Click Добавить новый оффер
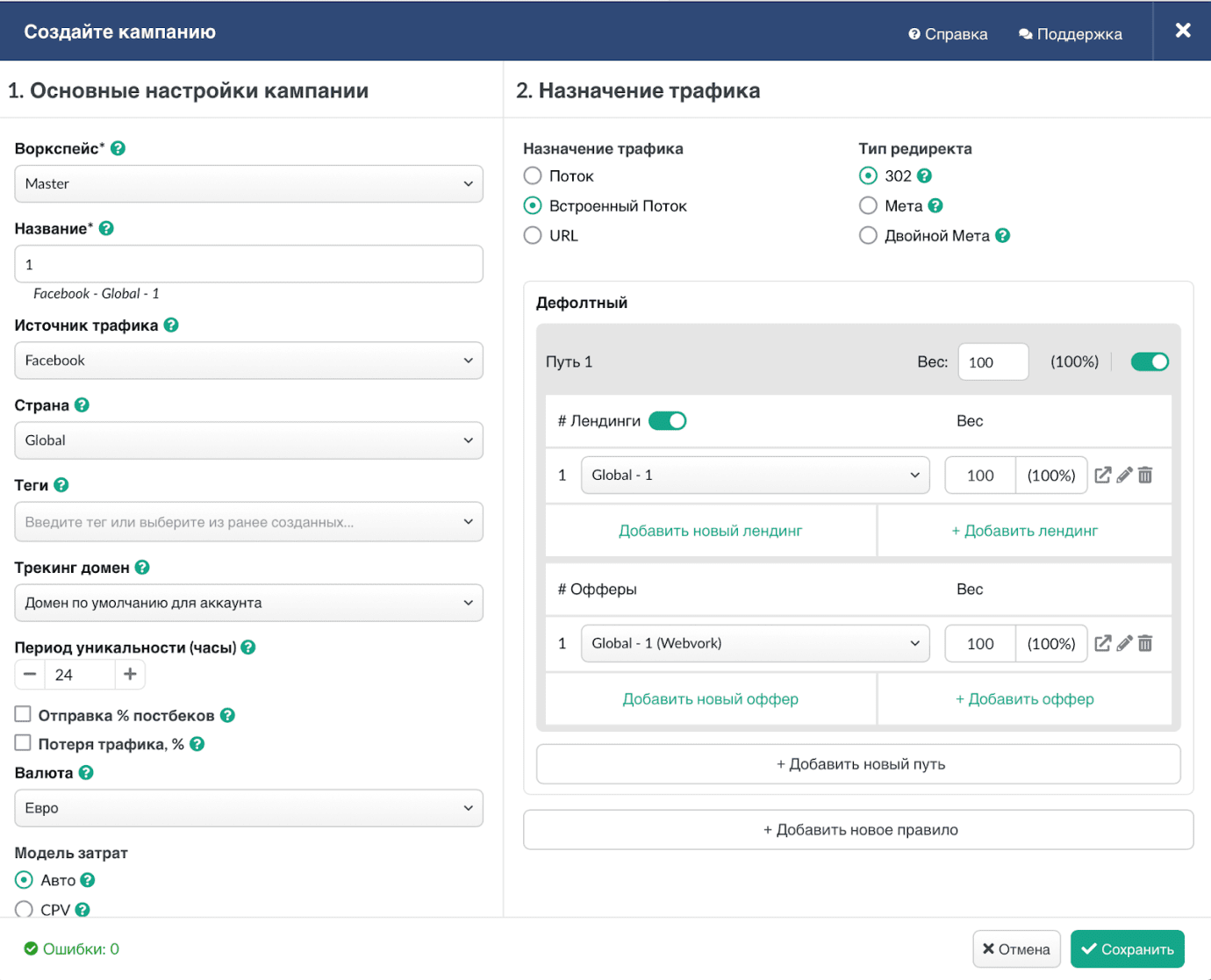The width and height of the screenshot is (1211, 980). pyautogui.click(x=711, y=698)
